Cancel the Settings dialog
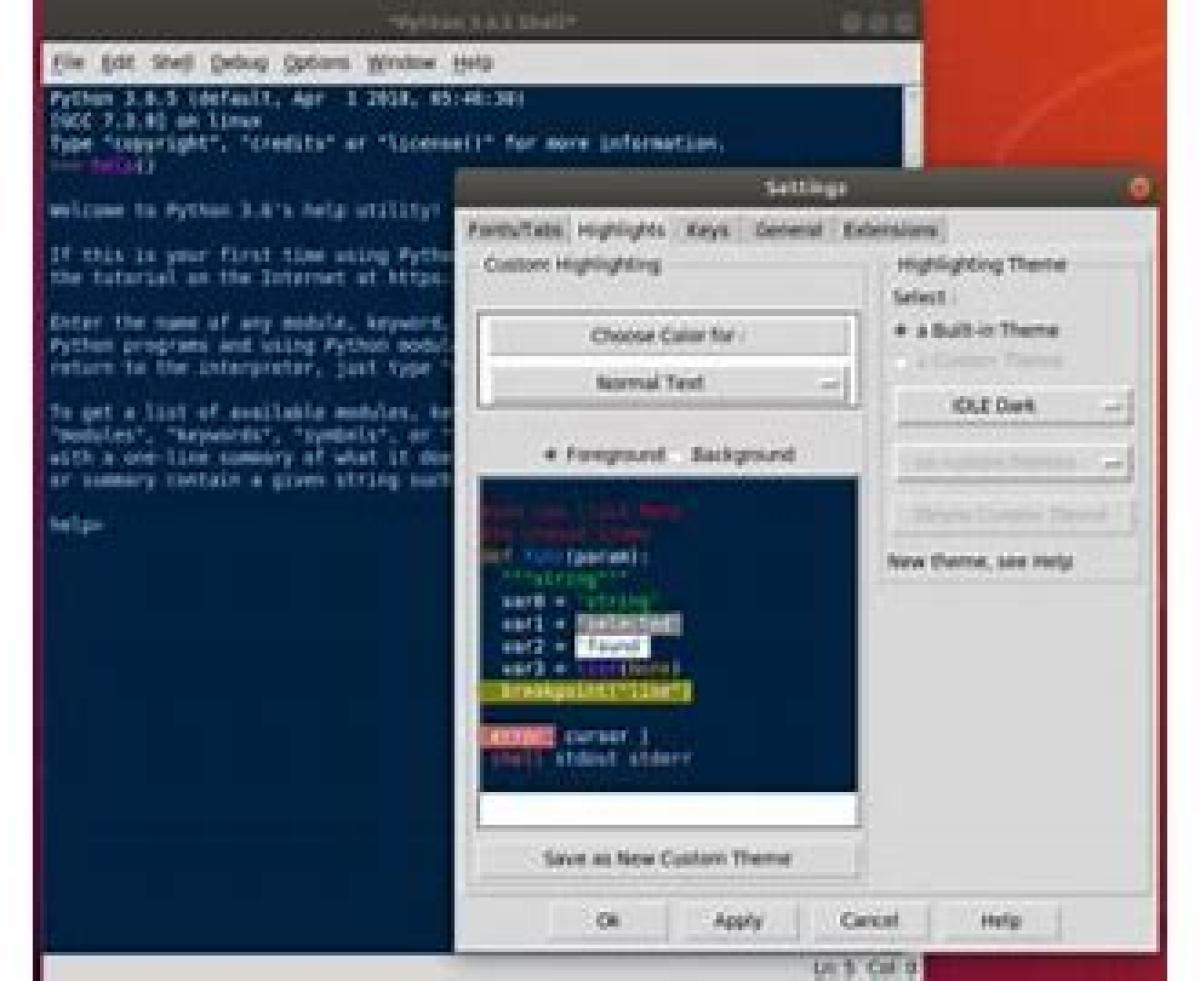Image resolution: width=1200 pixels, height=981 pixels. (x=868, y=921)
